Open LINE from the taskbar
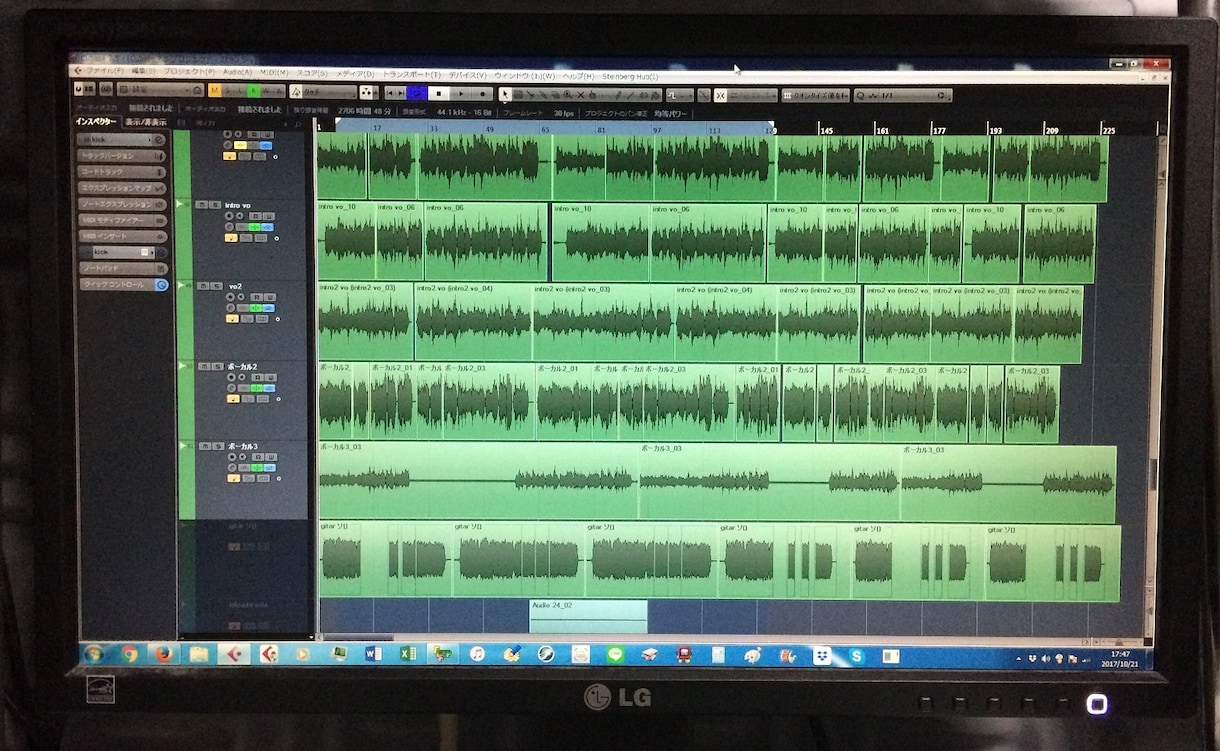The height and width of the screenshot is (751, 1220). click(x=615, y=655)
